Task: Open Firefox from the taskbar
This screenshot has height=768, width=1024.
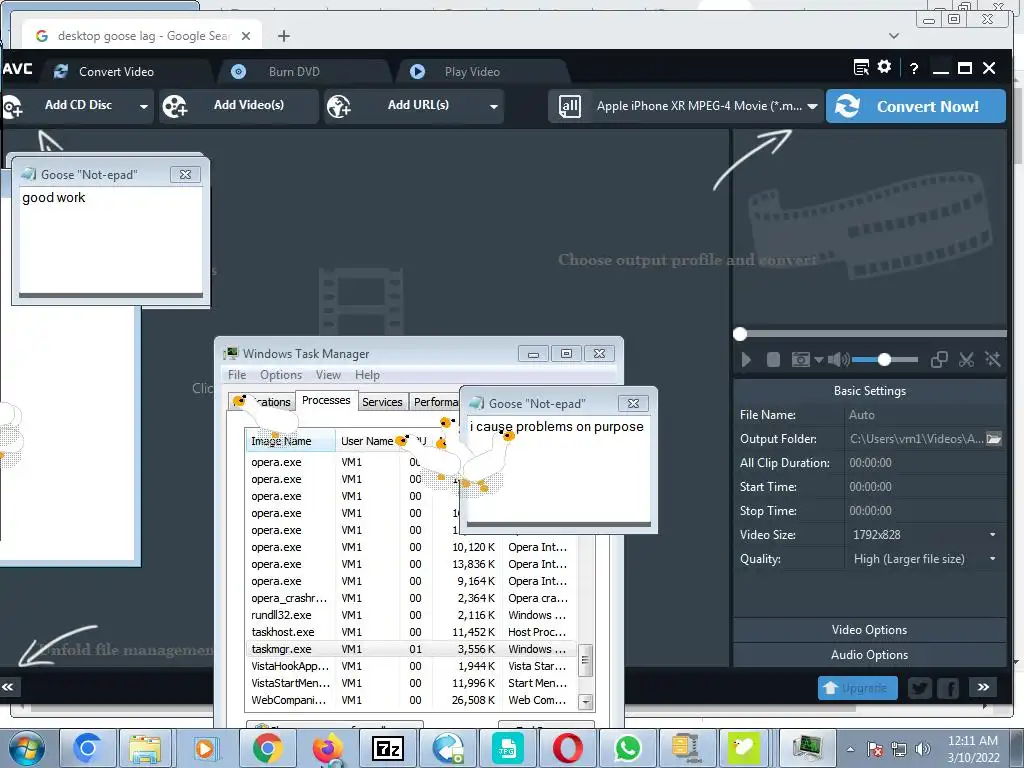Action: [x=328, y=748]
